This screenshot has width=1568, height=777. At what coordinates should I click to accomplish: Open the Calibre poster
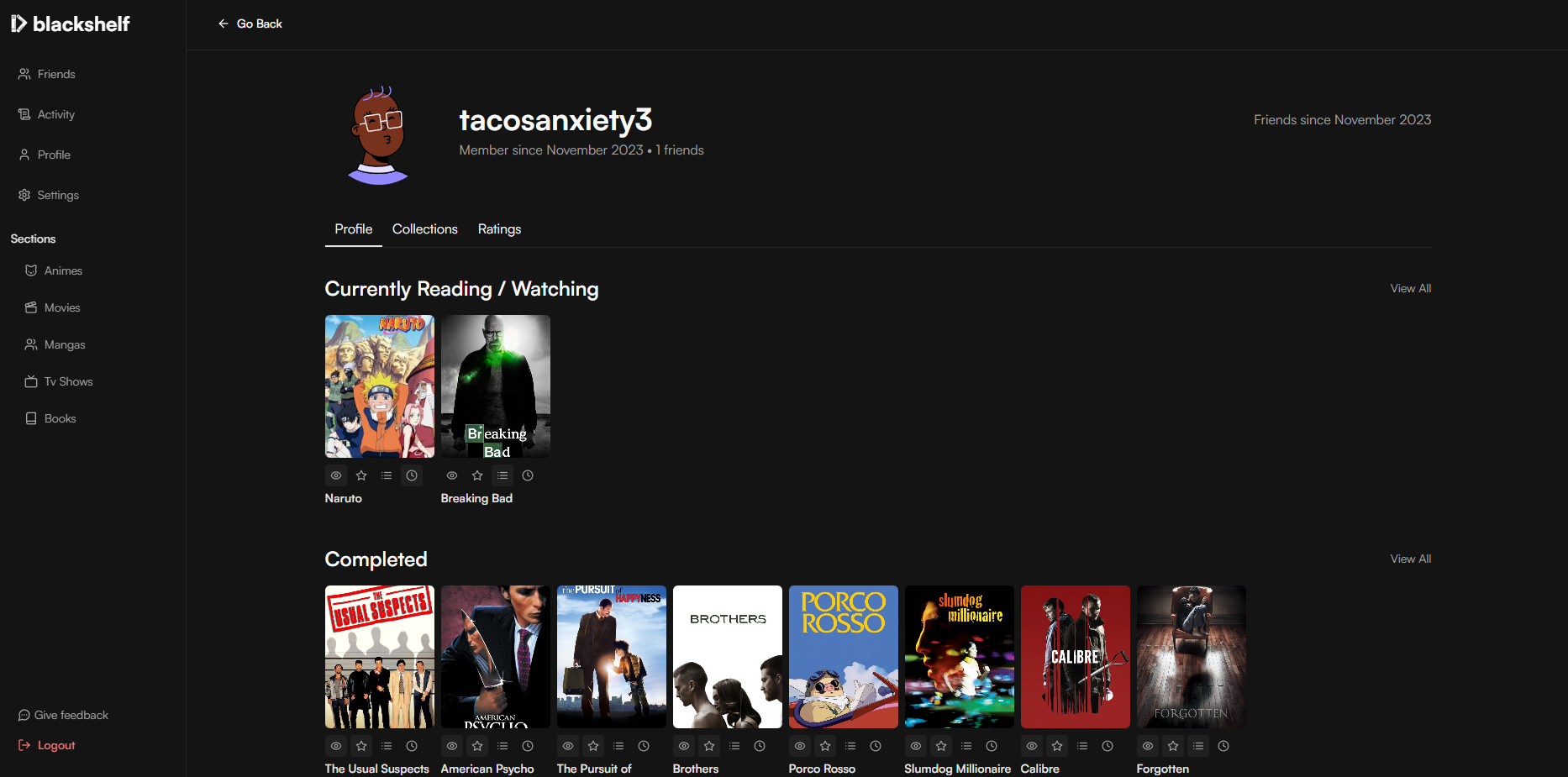[1076, 657]
